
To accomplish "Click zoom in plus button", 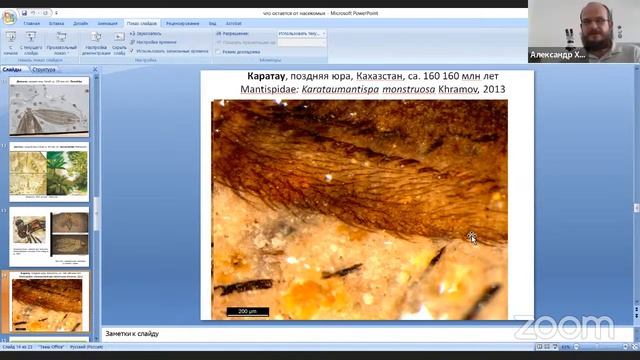I will click(626, 347).
